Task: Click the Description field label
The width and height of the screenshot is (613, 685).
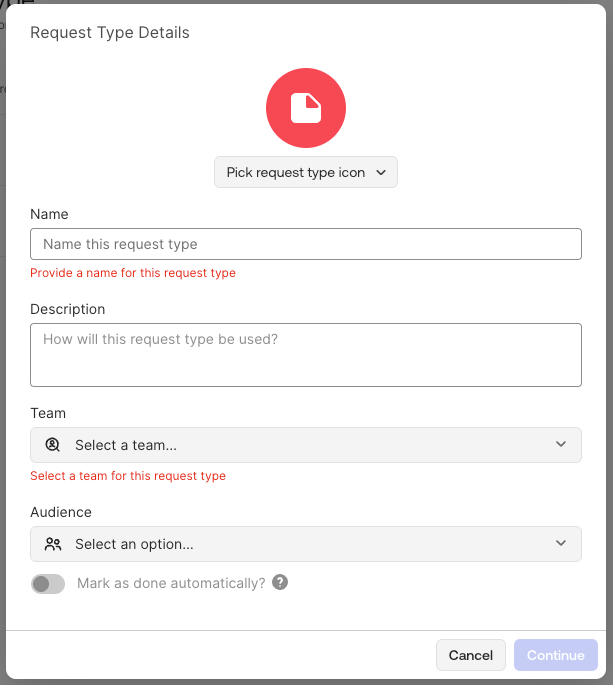Action: pyautogui.click(x=68, y=309)
